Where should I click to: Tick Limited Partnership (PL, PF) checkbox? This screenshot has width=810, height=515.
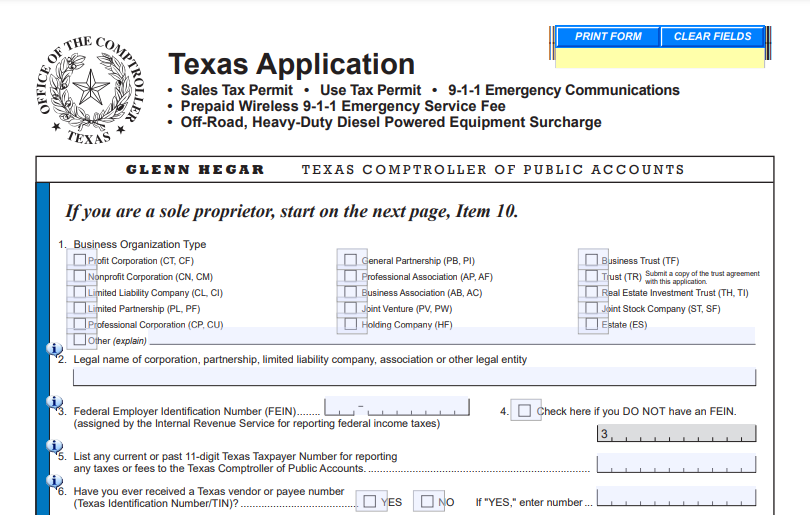[80, 308]
